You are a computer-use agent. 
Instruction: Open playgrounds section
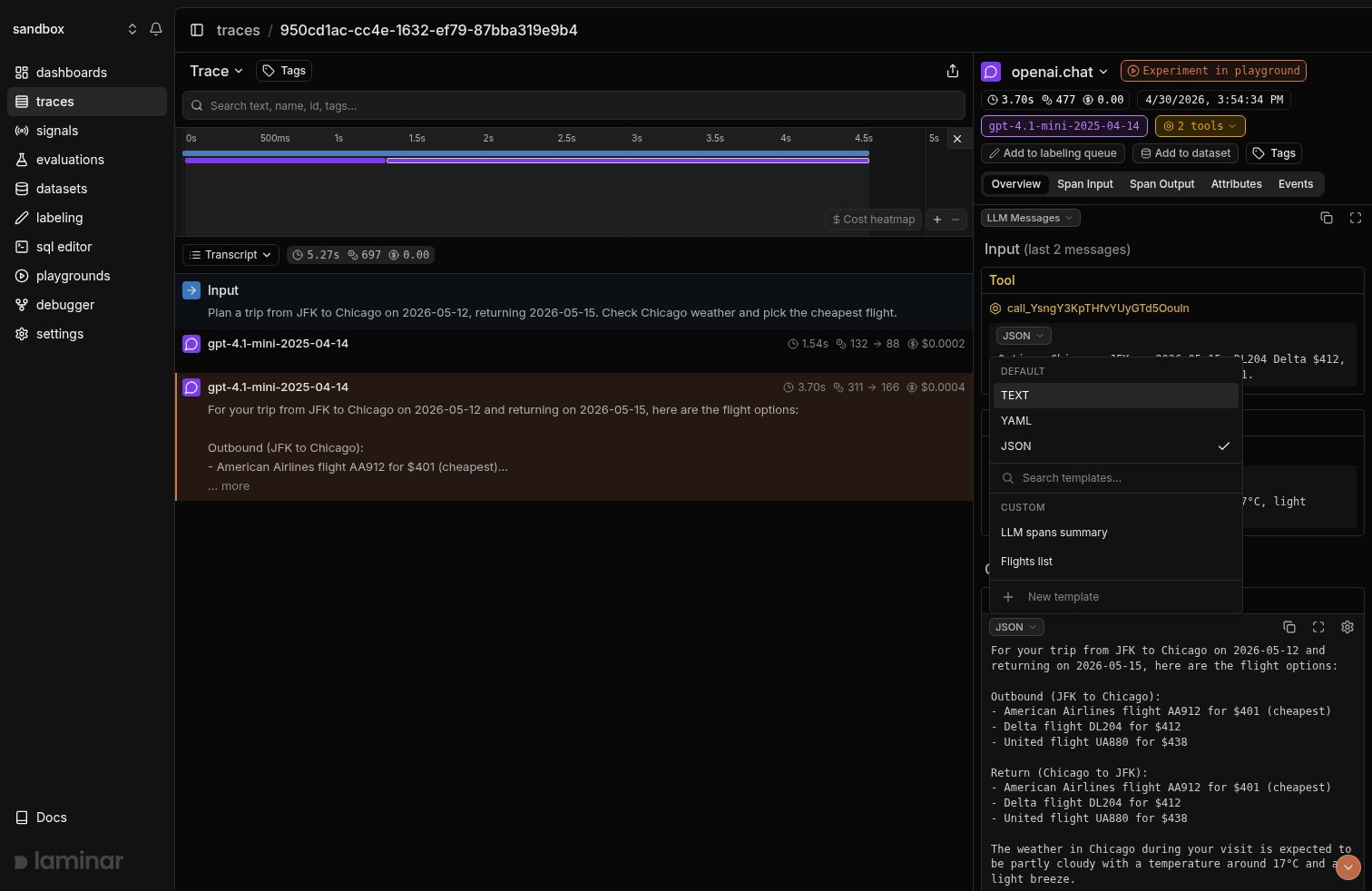(87, 276)
